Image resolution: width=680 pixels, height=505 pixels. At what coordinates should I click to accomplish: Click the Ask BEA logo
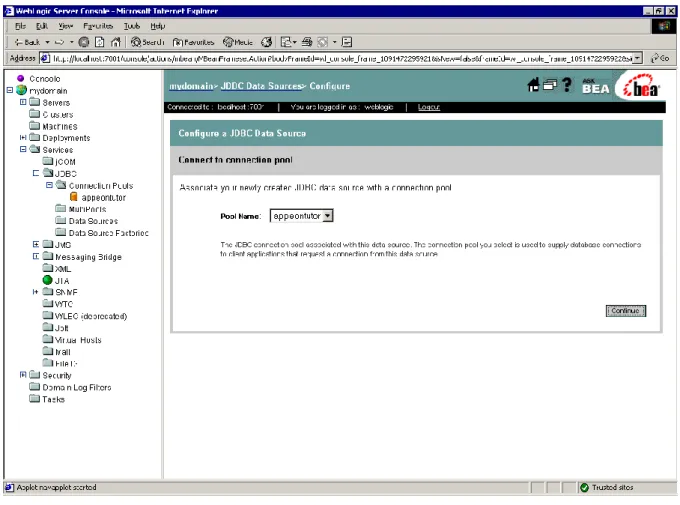point(595,86)
